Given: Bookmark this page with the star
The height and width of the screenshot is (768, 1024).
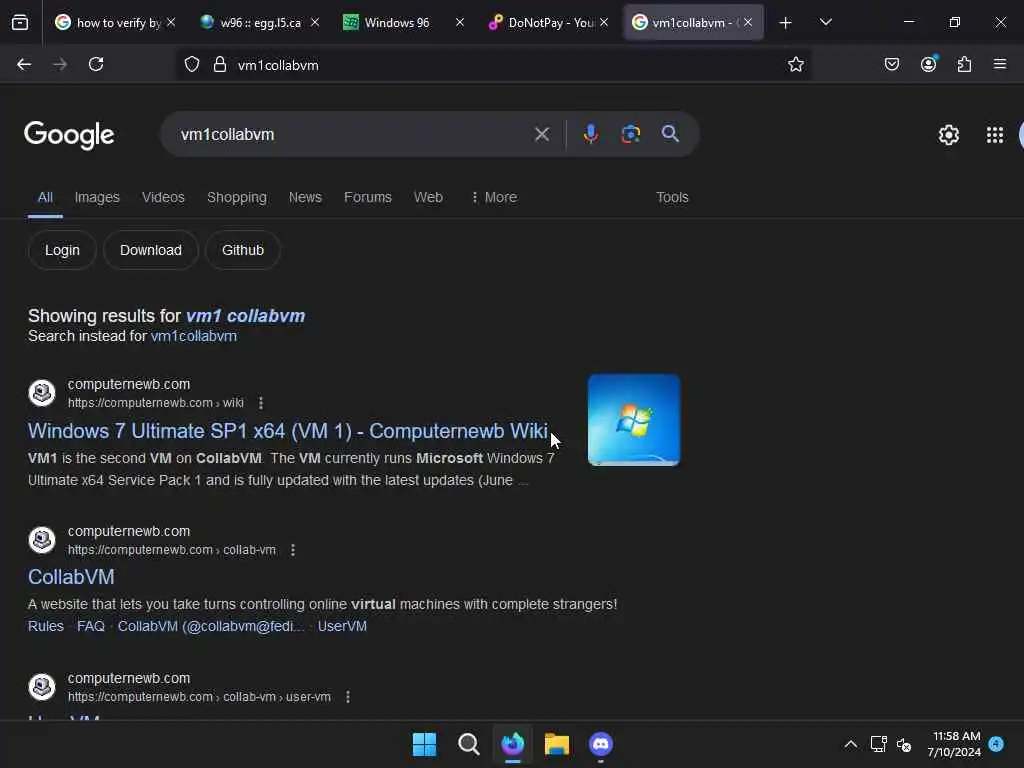Looking at the screenshot, I should click(795, 65).
